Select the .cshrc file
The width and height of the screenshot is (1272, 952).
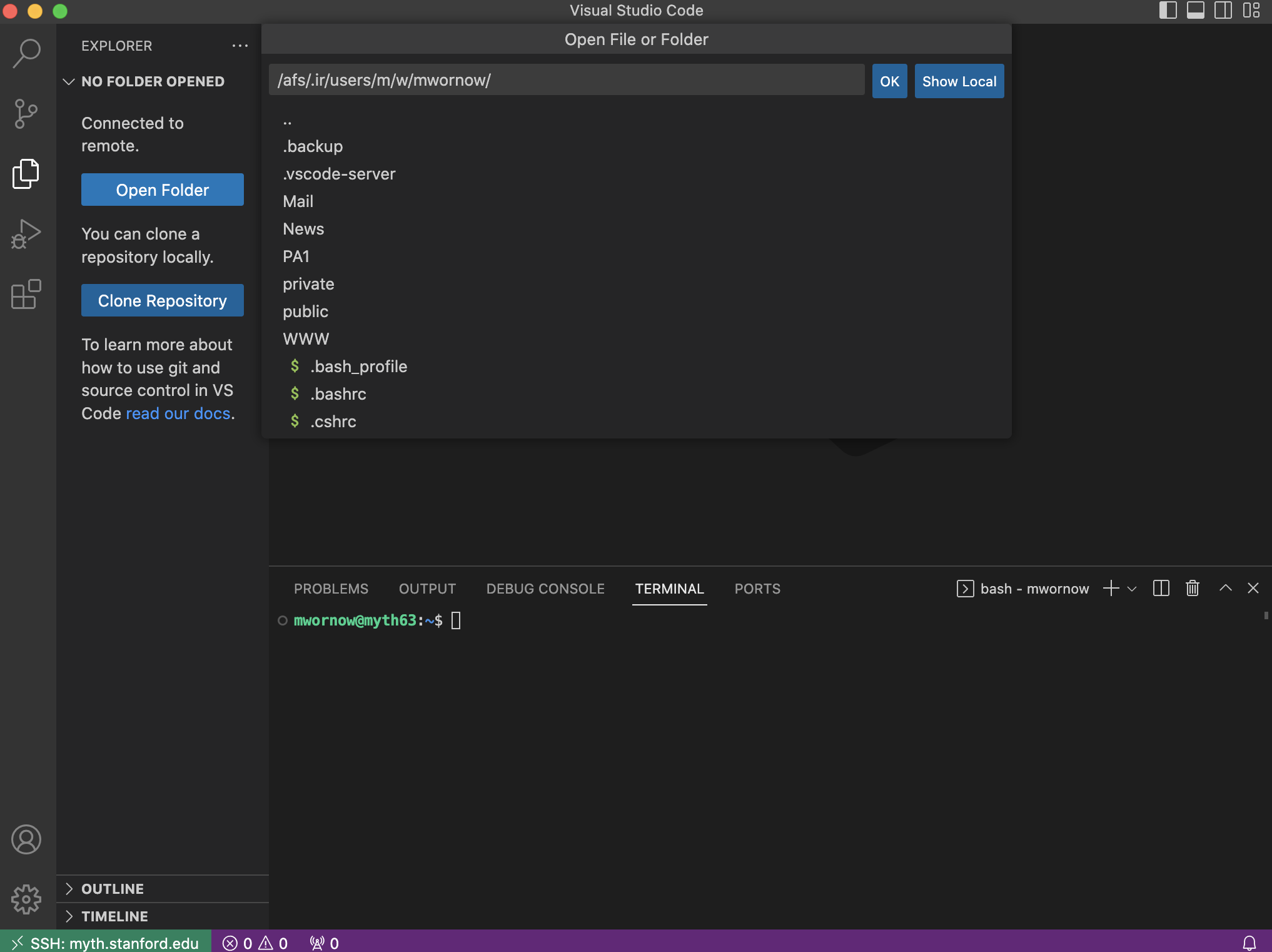[x=636, y=422]
